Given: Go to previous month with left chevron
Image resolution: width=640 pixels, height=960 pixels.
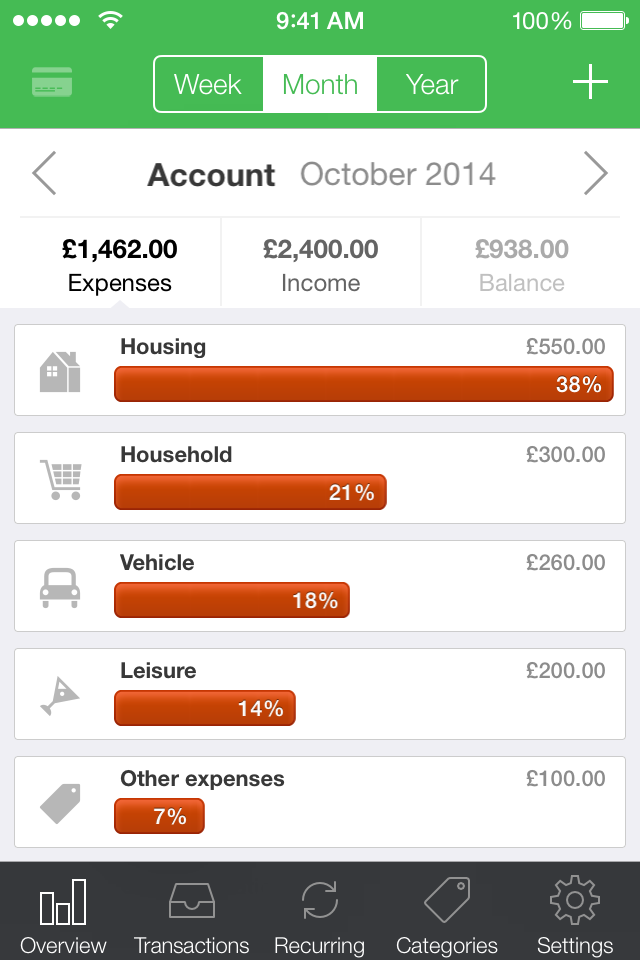Looking at the screenshot, I should pyautogui.click(x=45, y=173).
